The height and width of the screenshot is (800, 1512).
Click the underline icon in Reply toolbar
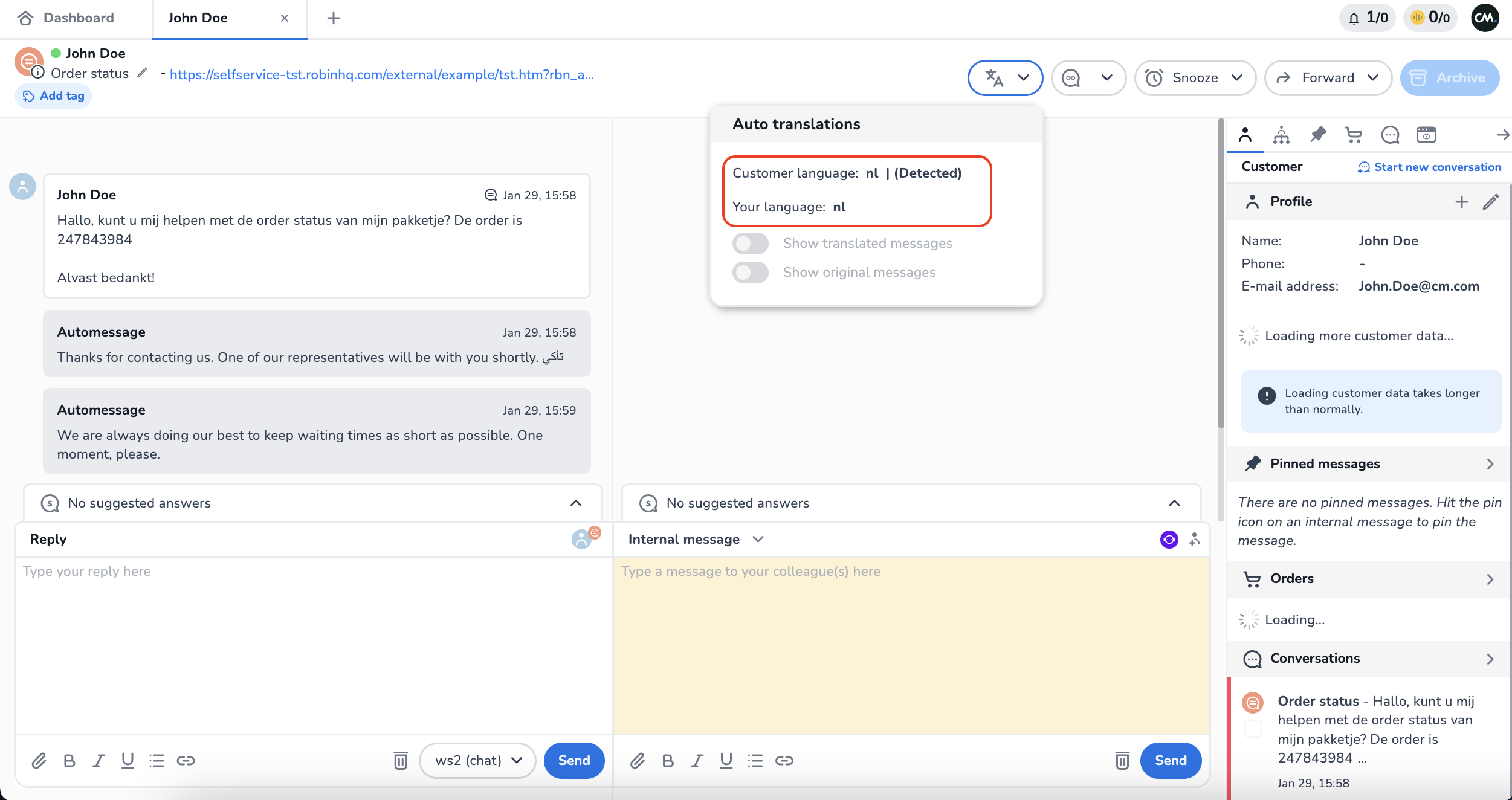128,760
